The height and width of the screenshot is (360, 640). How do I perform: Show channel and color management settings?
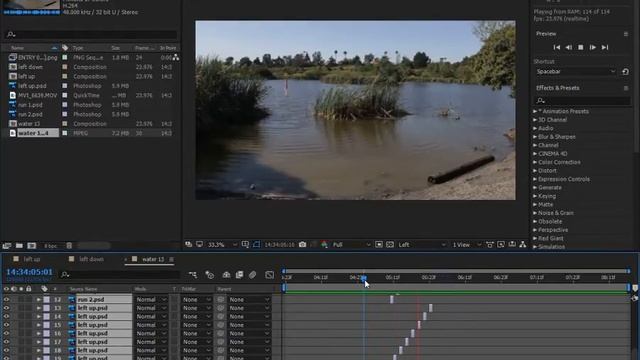(x=324, y=244)
